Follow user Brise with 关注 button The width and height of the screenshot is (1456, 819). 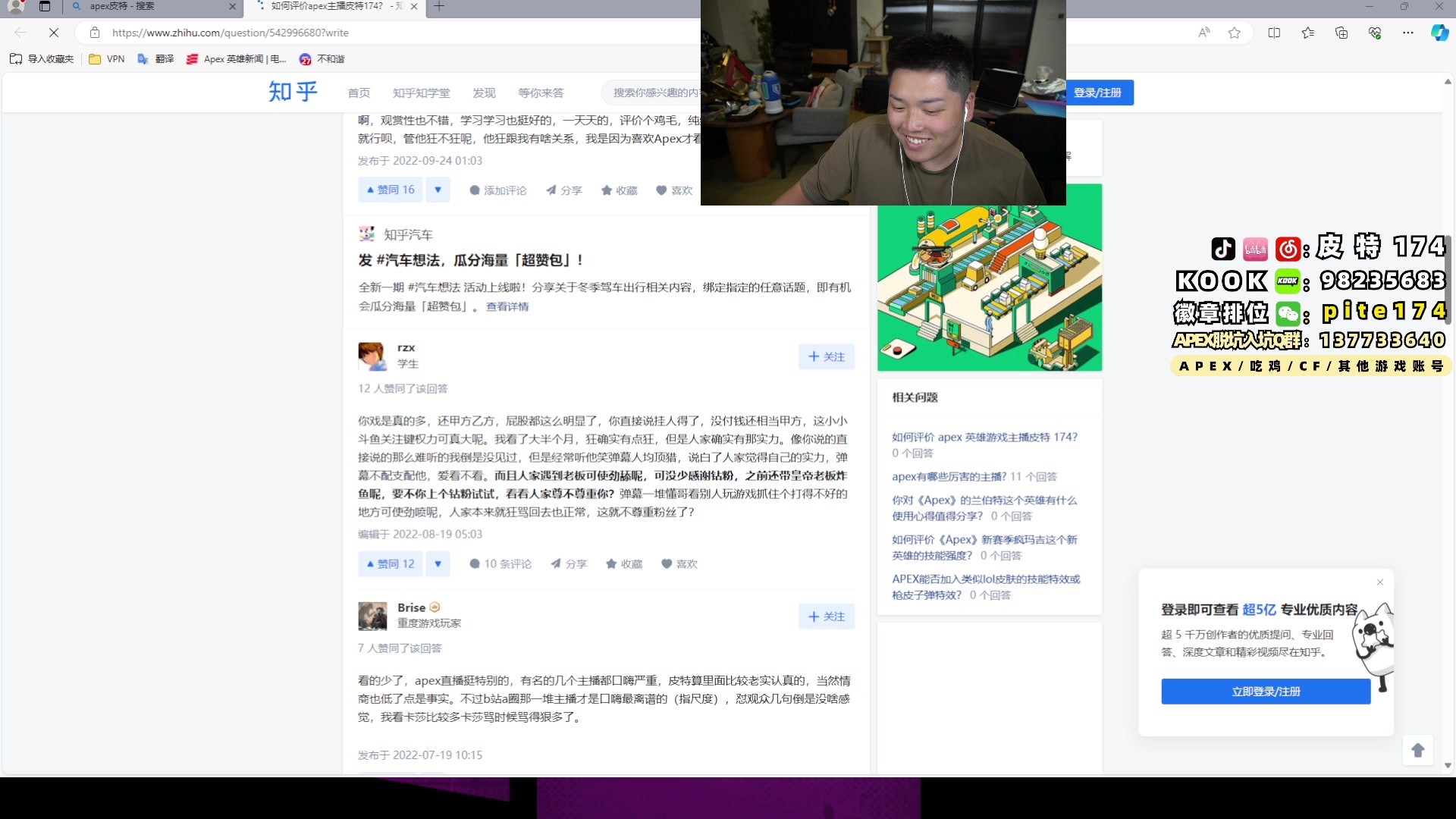[x=826, y=617]
